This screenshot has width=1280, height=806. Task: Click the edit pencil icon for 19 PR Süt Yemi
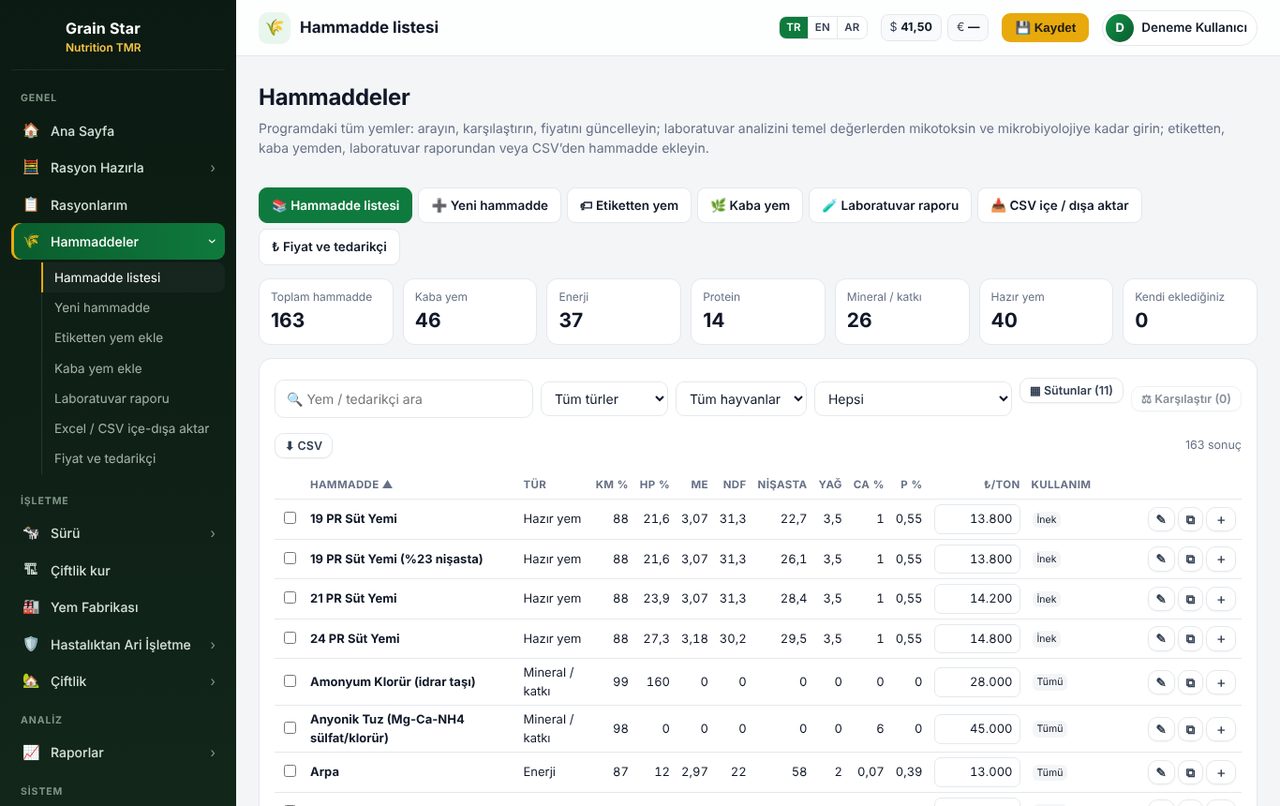click(x=1161, y=519)
